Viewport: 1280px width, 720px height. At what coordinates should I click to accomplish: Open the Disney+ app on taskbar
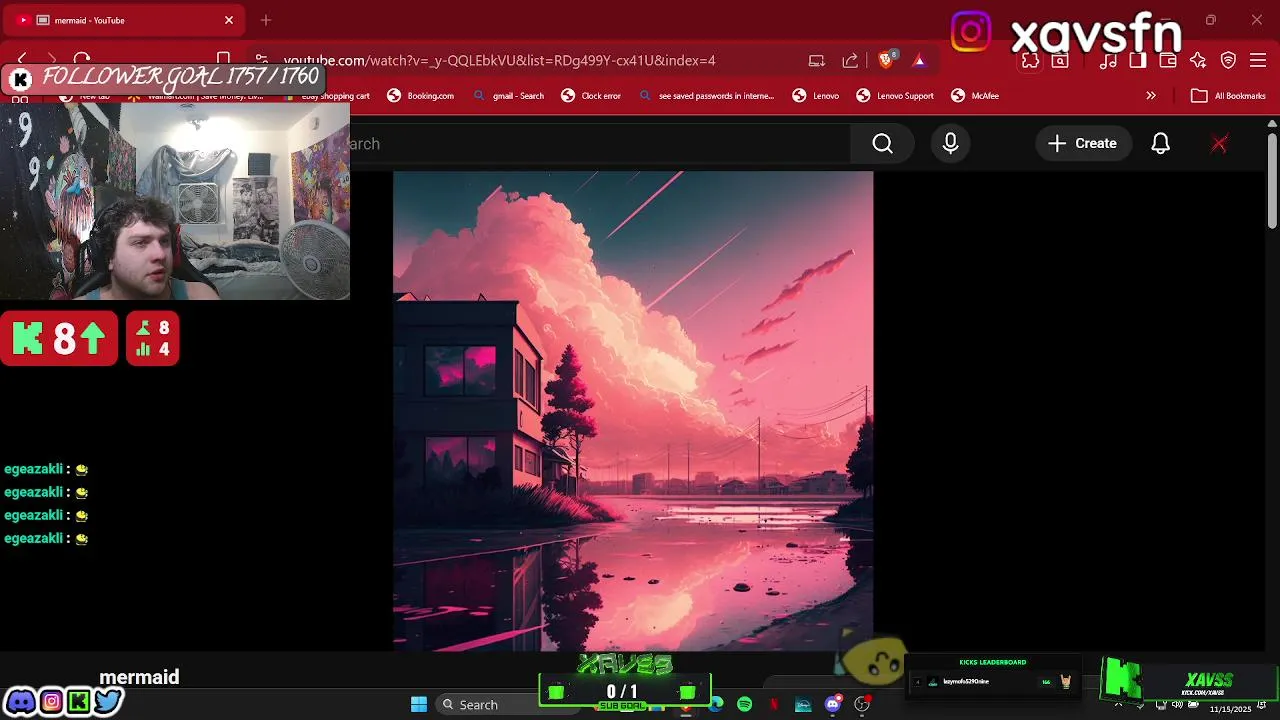coord(803,704)
